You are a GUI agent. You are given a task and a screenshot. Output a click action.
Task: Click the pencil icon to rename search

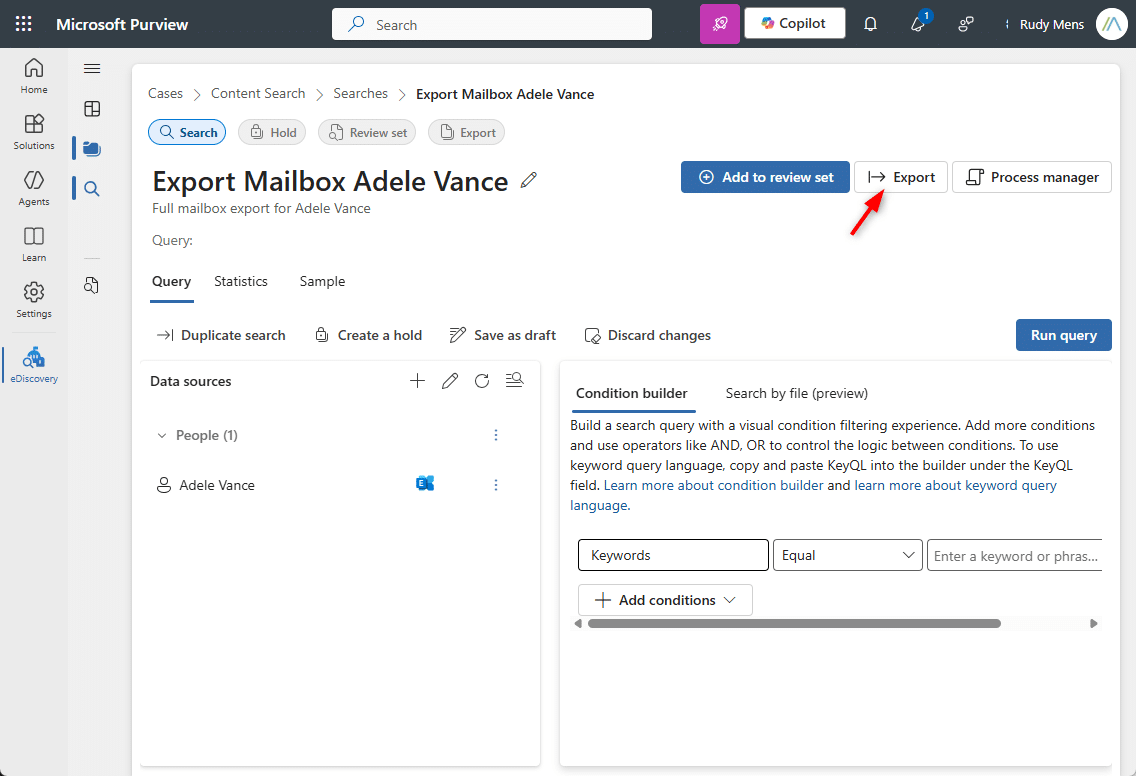coord(529,180)
